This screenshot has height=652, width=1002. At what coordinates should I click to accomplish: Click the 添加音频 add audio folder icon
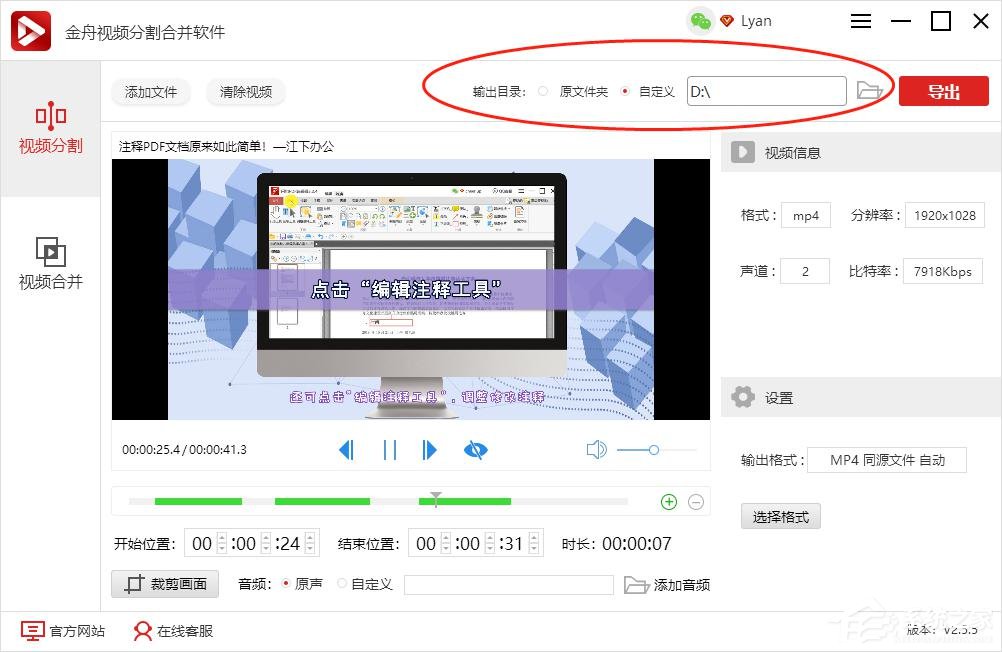pos(638,584)
